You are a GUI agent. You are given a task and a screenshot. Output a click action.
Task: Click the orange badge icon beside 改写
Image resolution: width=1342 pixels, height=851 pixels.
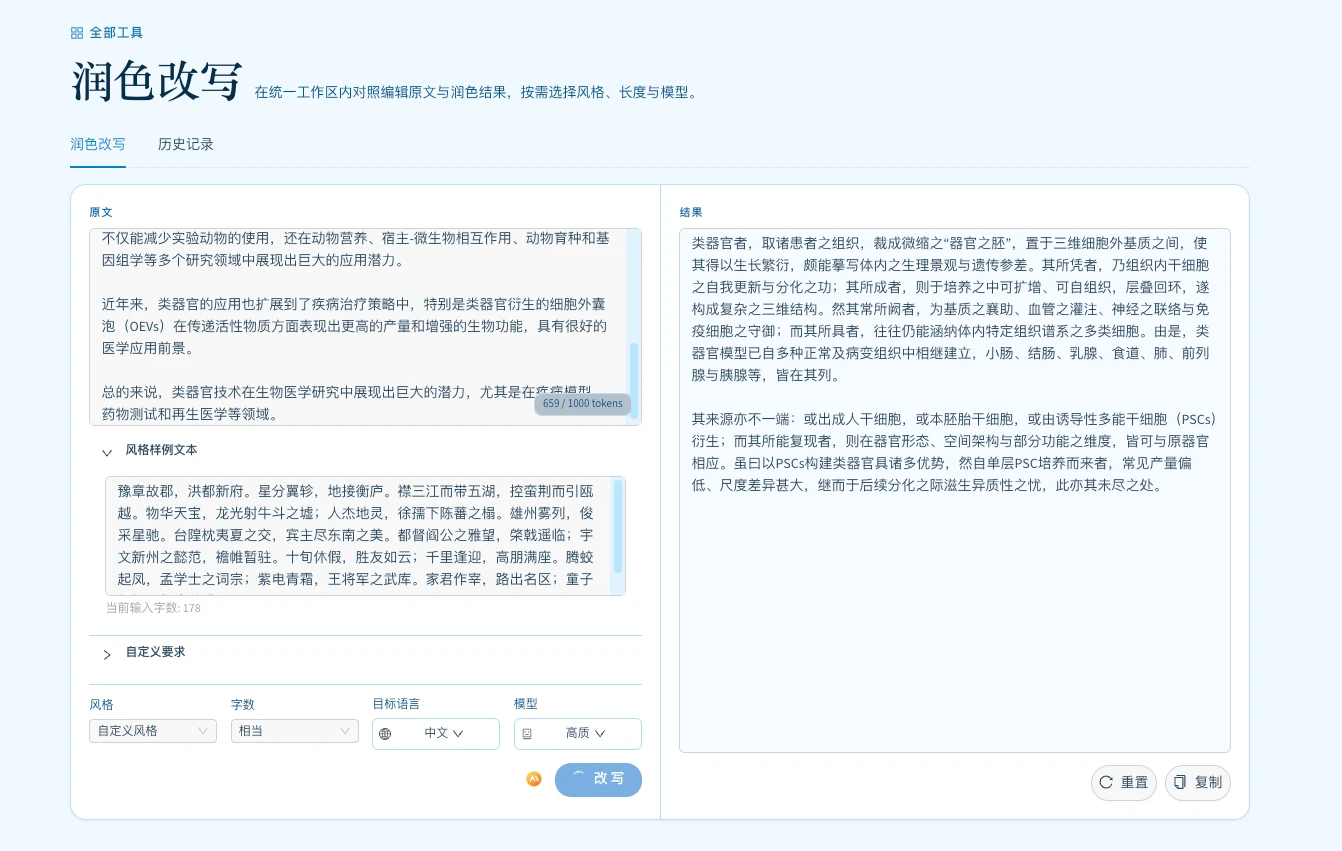pyautogui.click(x=534, y=779)
